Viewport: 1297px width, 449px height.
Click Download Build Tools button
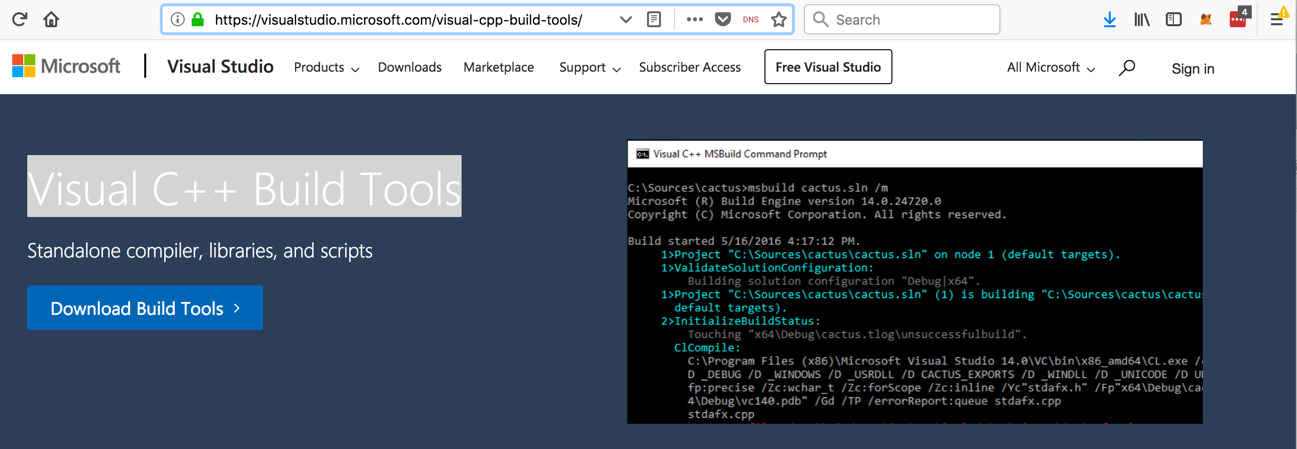click(145, 308)
